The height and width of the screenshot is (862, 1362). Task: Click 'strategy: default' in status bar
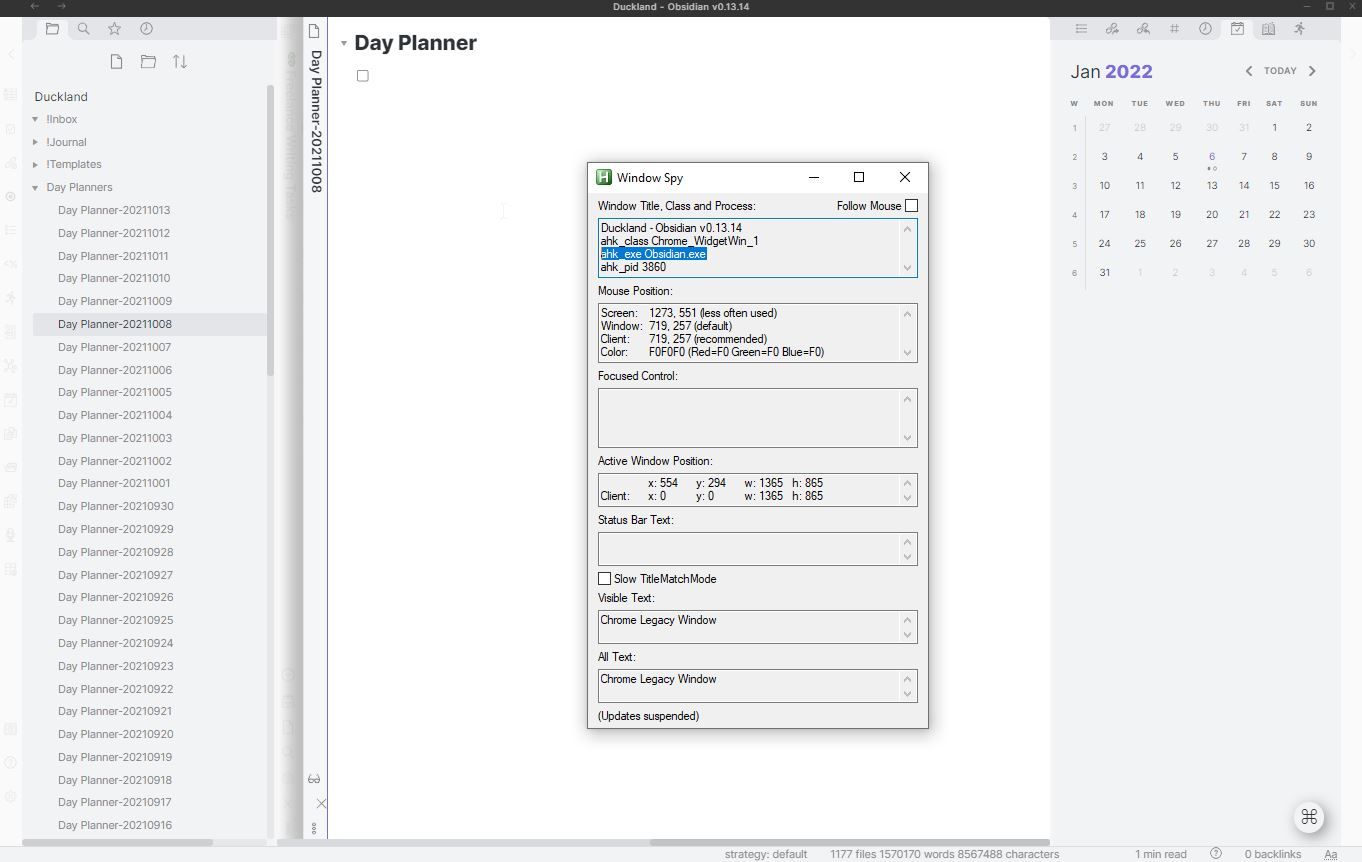click(765, 854)
